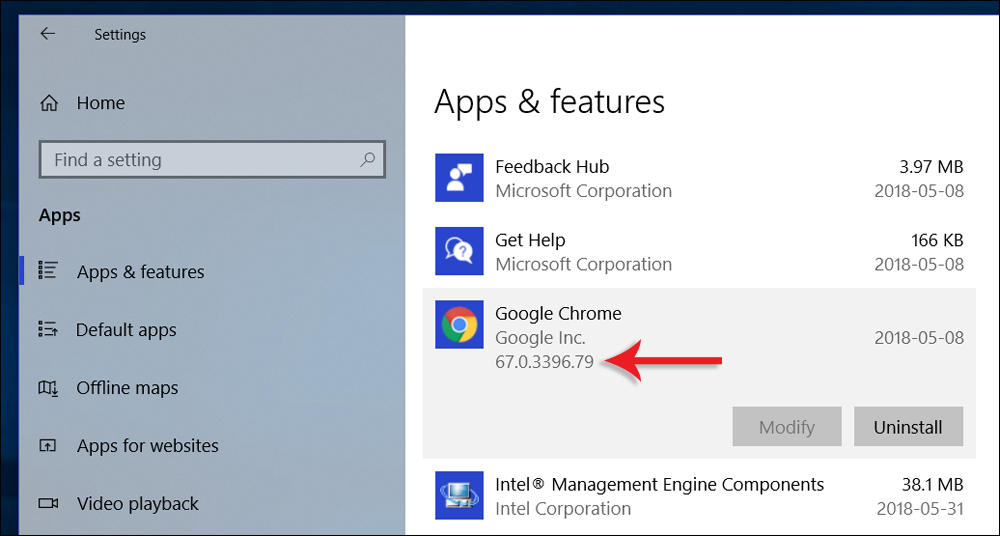Open the Default apps settings page

(126, 330)
